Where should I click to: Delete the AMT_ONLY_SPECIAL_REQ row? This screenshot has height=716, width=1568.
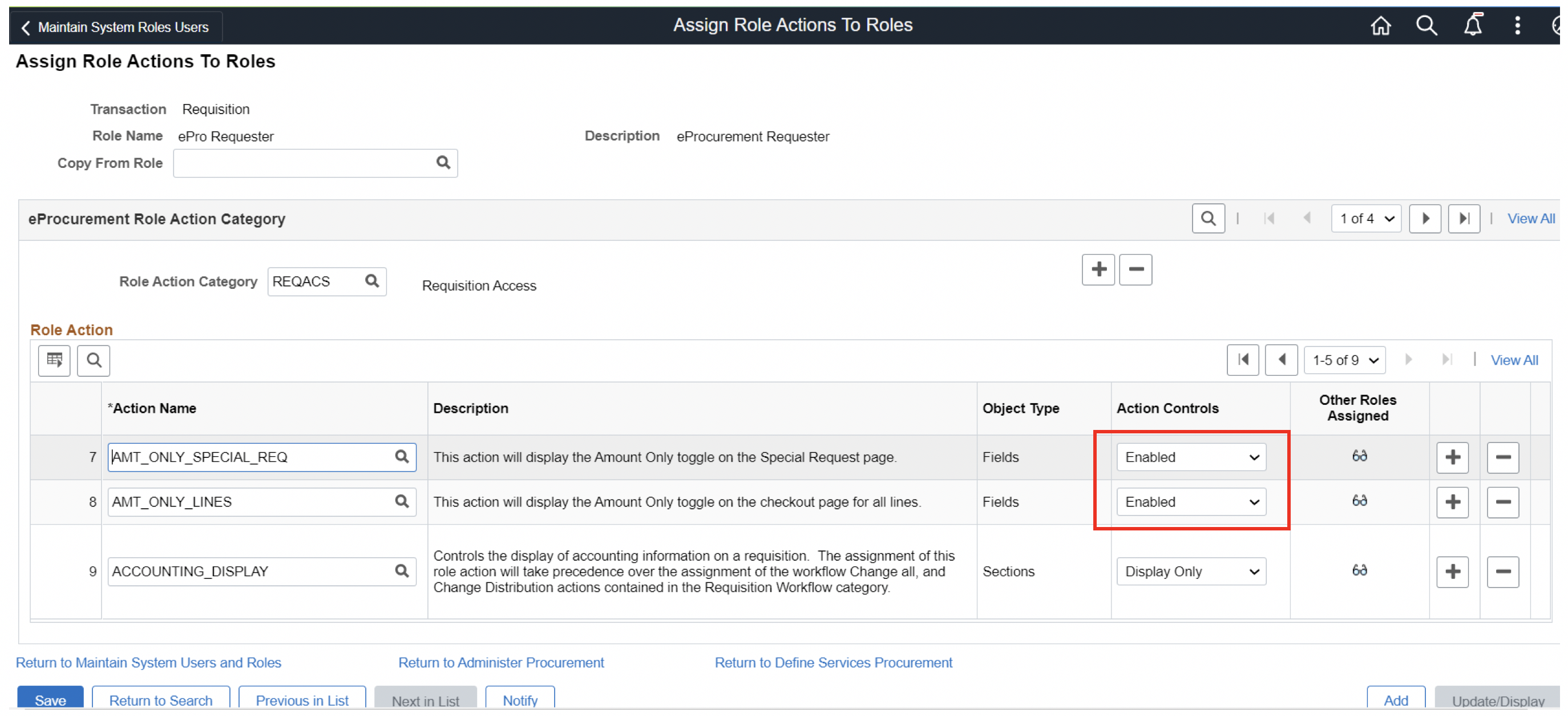pos(1502,457)
